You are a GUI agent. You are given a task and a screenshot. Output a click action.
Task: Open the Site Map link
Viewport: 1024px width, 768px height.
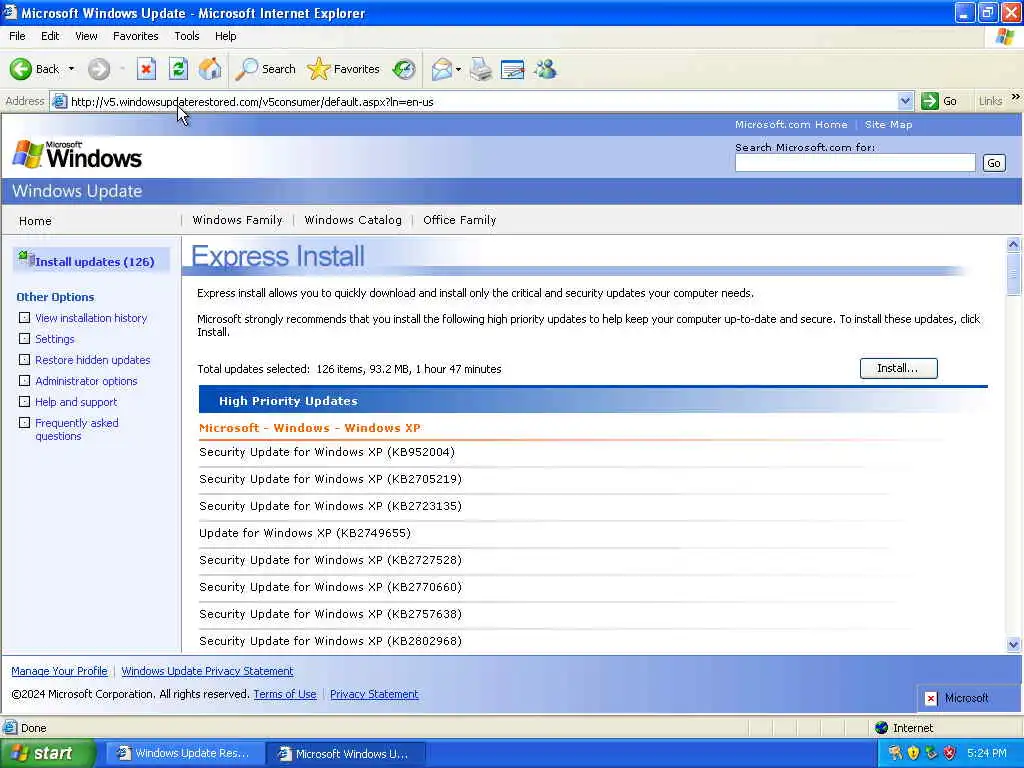tap(889, 124)
